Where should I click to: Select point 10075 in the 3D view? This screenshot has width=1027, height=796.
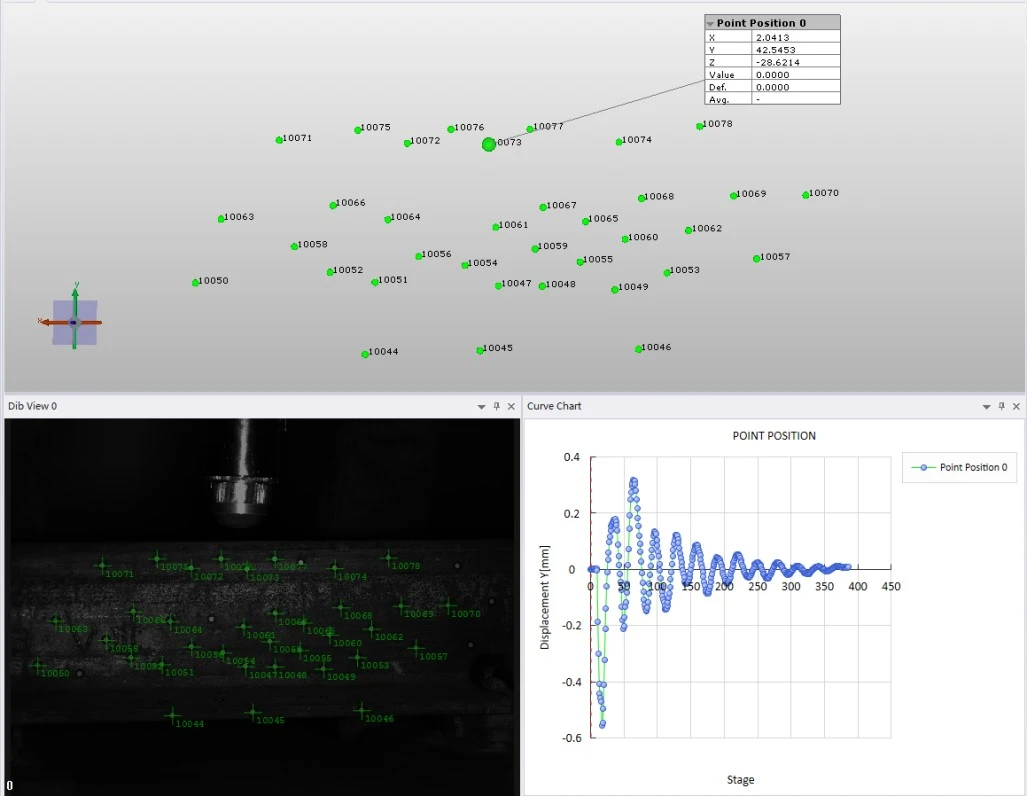click(358, 130)
